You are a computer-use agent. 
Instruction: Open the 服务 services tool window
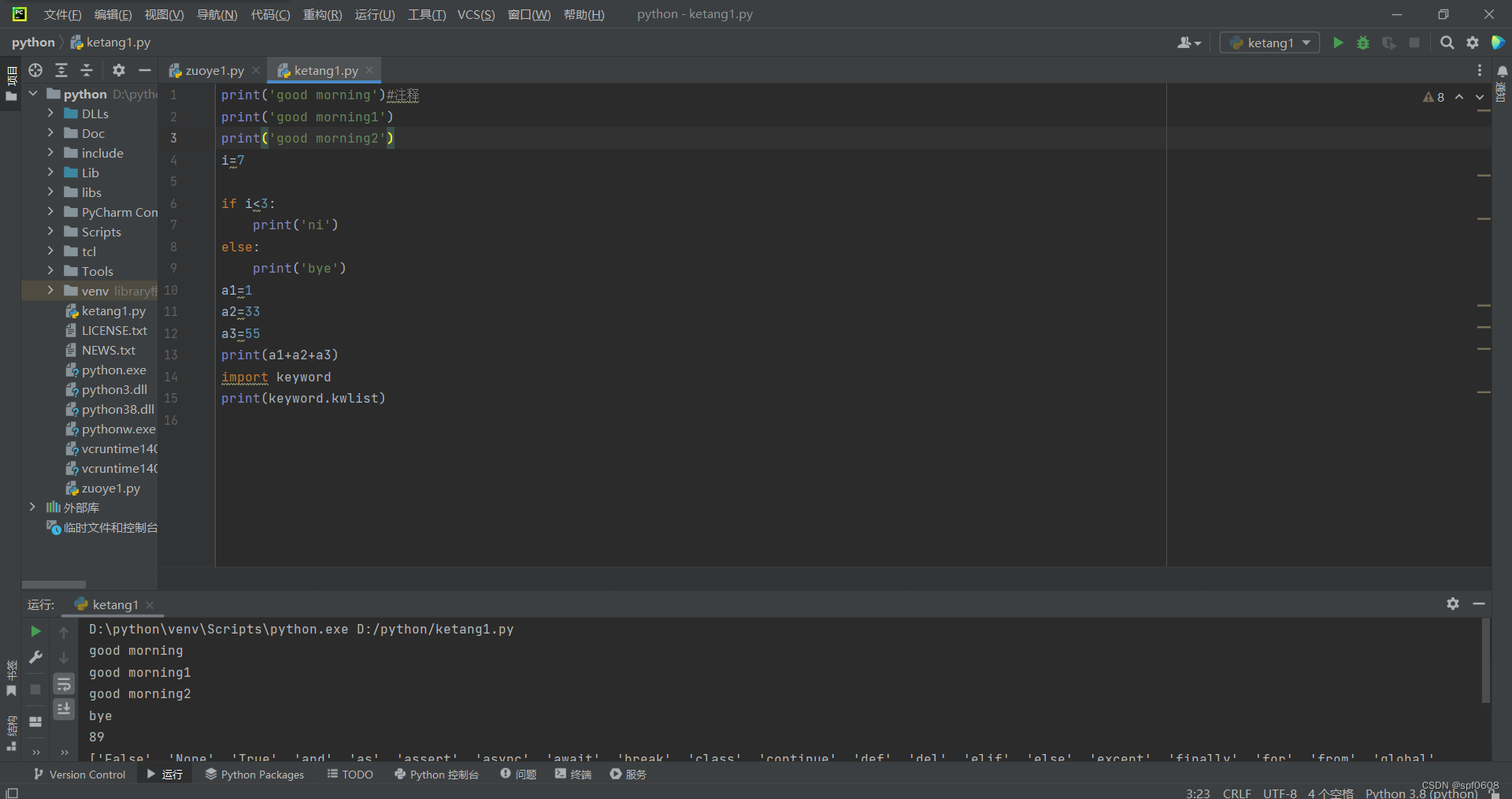[x=628, y=775]
